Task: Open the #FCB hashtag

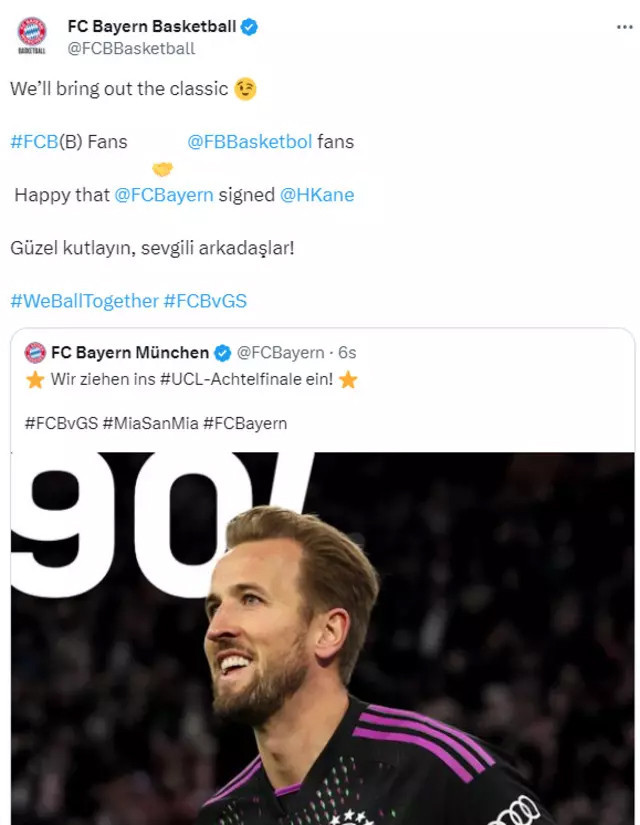Action: click(x=33, y=142)
